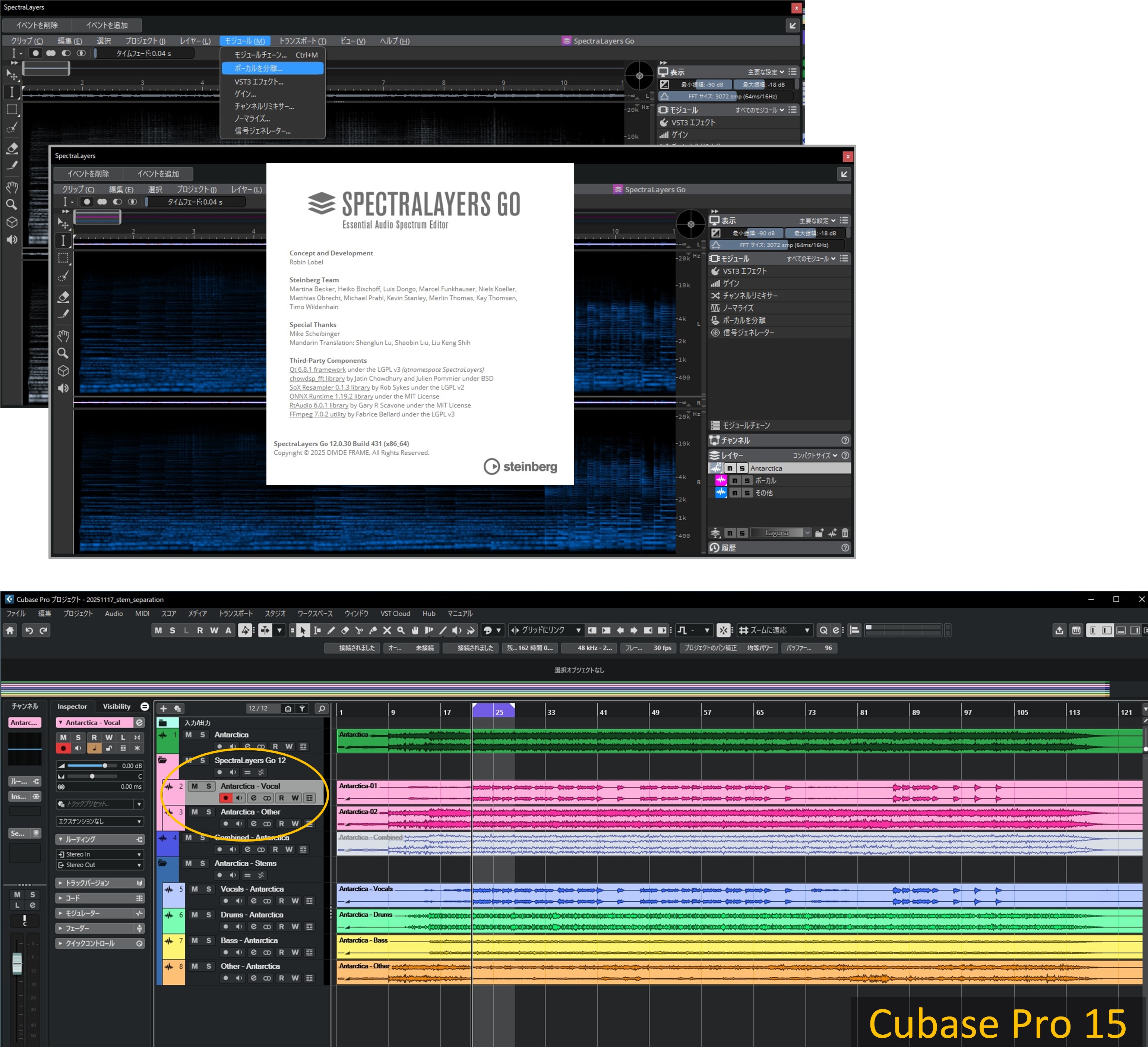Toggle record enable on Antarctica - Vocal track

click(x=226, y=798)
